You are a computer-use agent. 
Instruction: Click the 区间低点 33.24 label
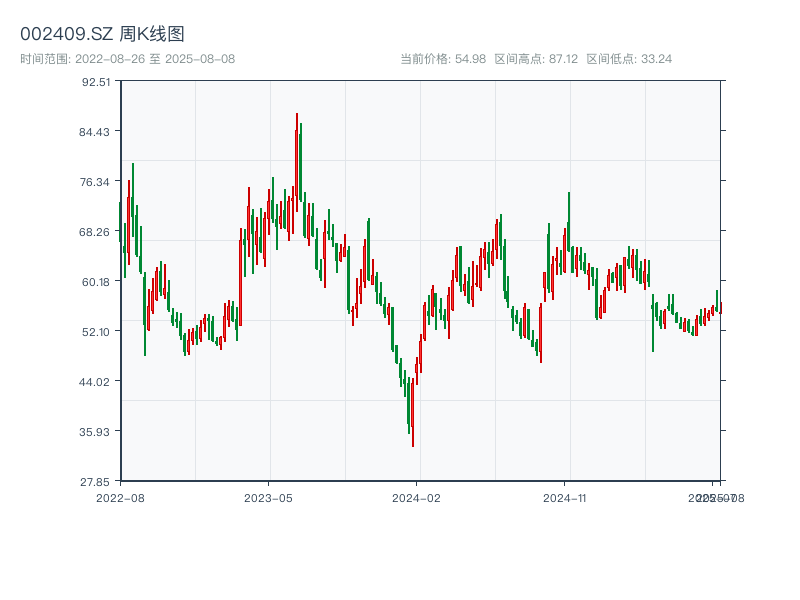pyautogui.click(x=629, y=59)
